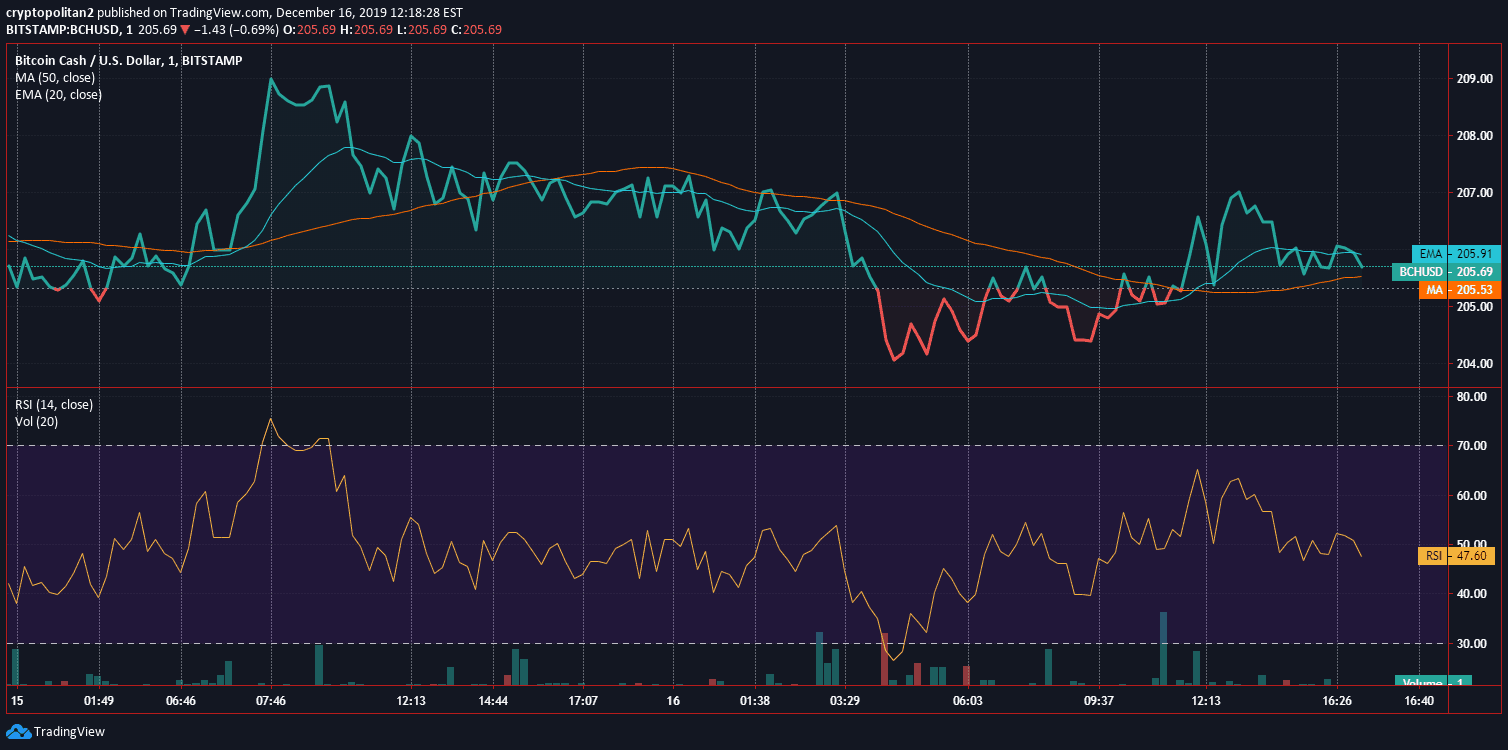
Task: Click the 204.00 price axis label
Action: (1475, 364)
